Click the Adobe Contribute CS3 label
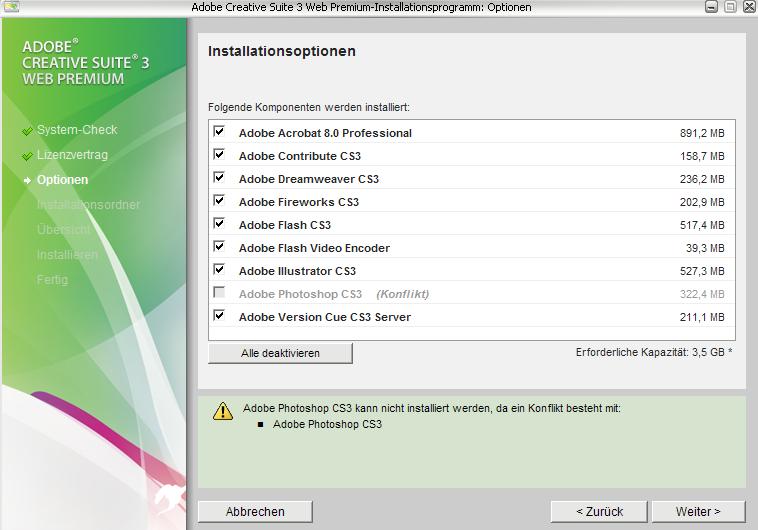This screenshot has width=758, height=530. click(300, 156)
